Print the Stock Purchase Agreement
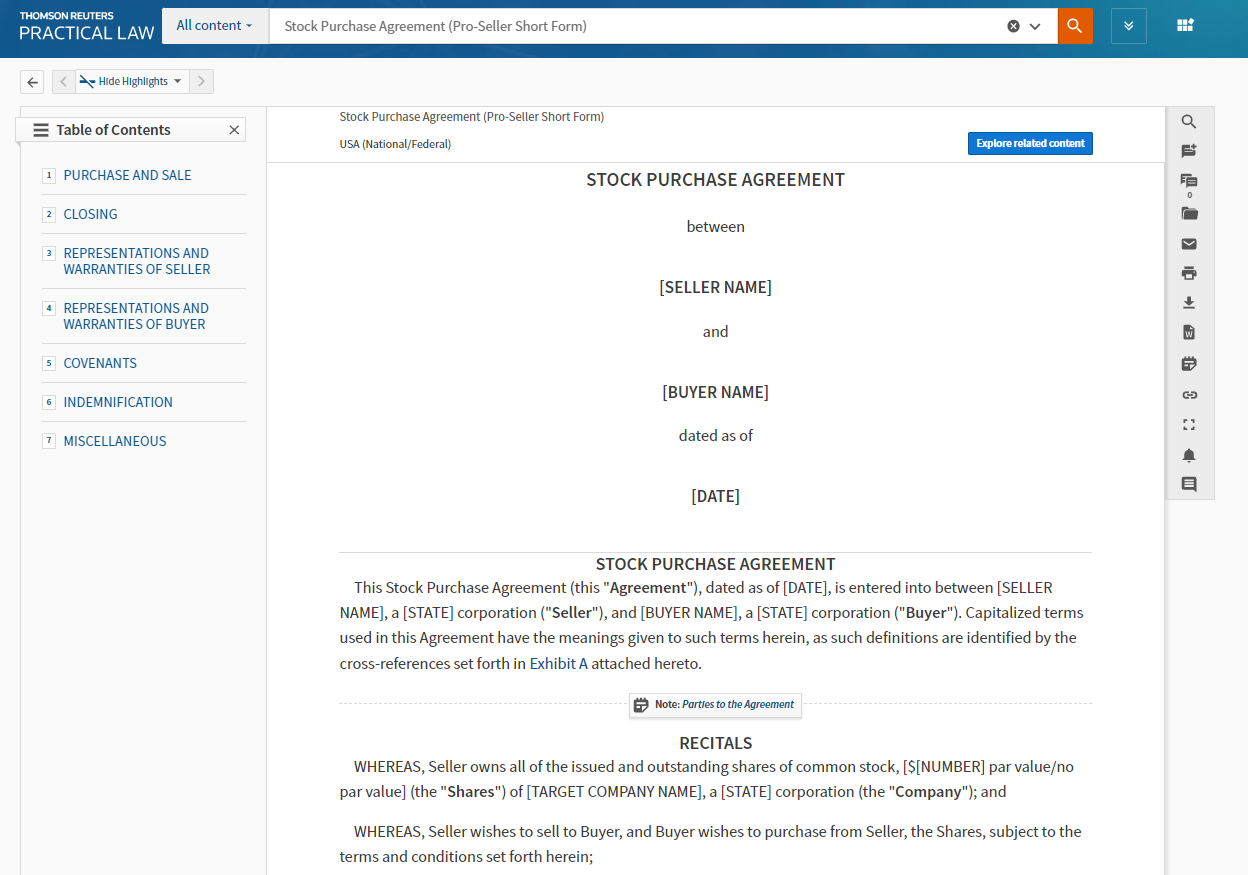Screen dimensions: 1248x875 [1189, 273]
